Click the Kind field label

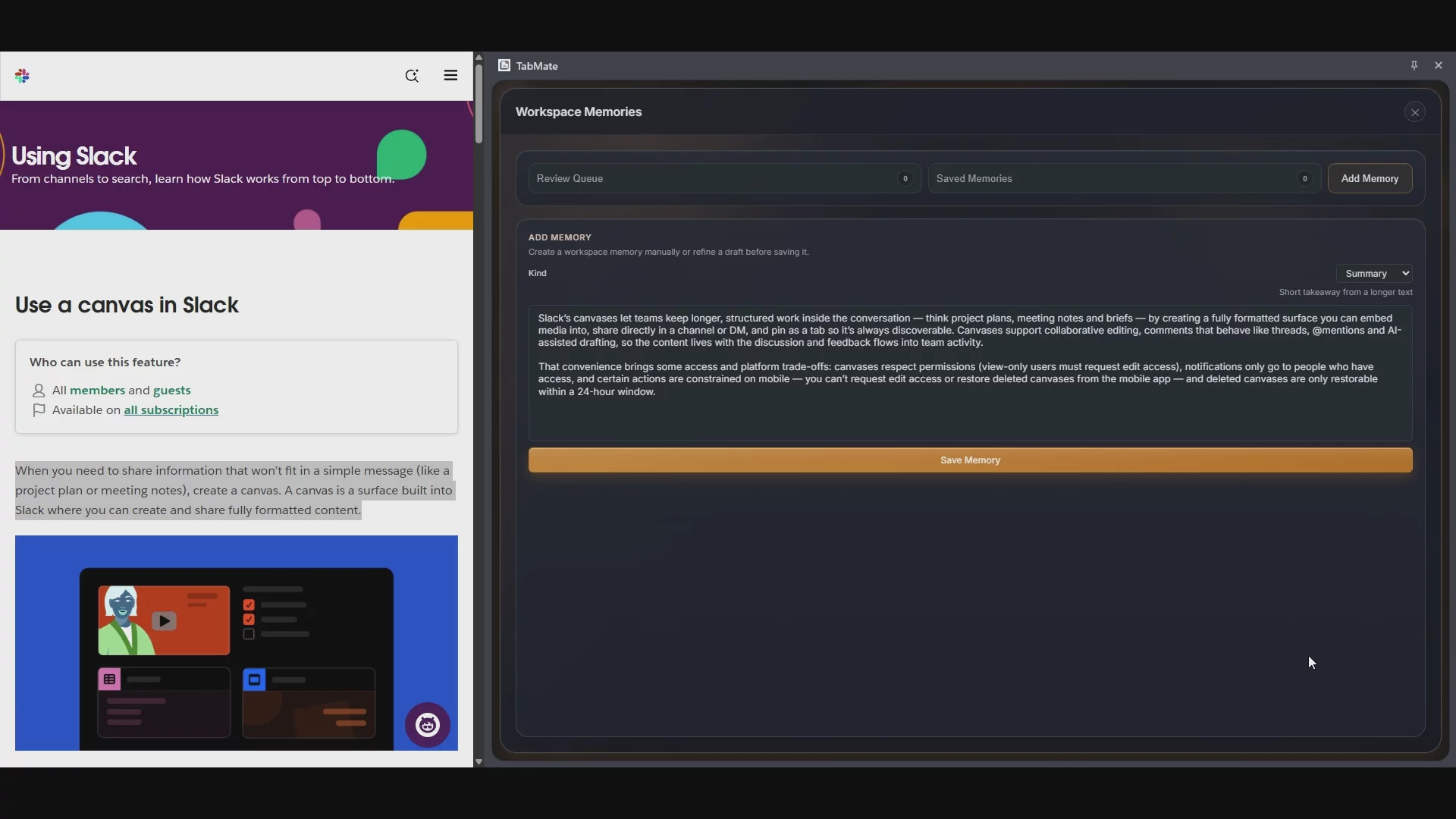(537, 273)
